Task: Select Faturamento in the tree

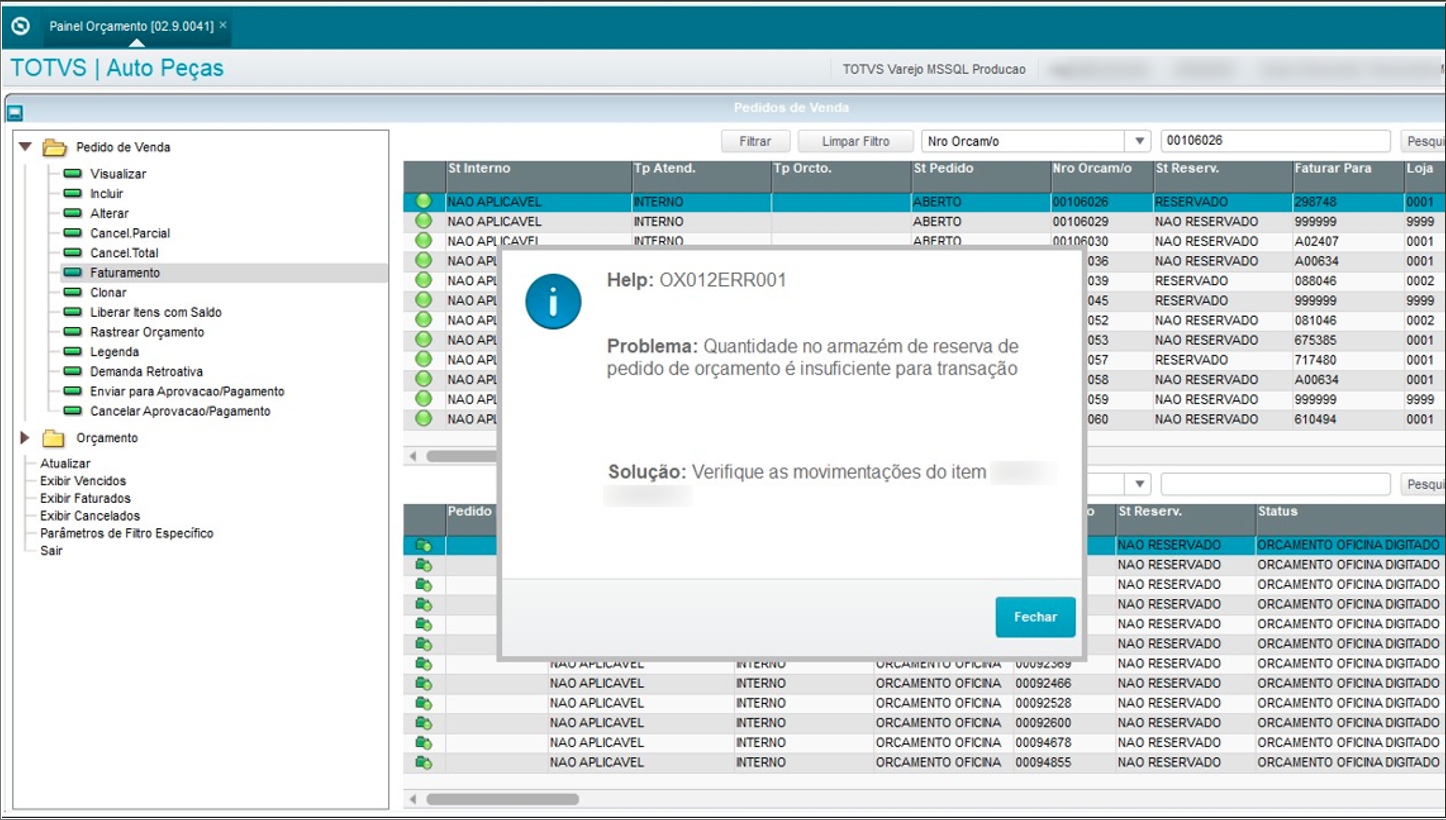Action: (125, 273)
